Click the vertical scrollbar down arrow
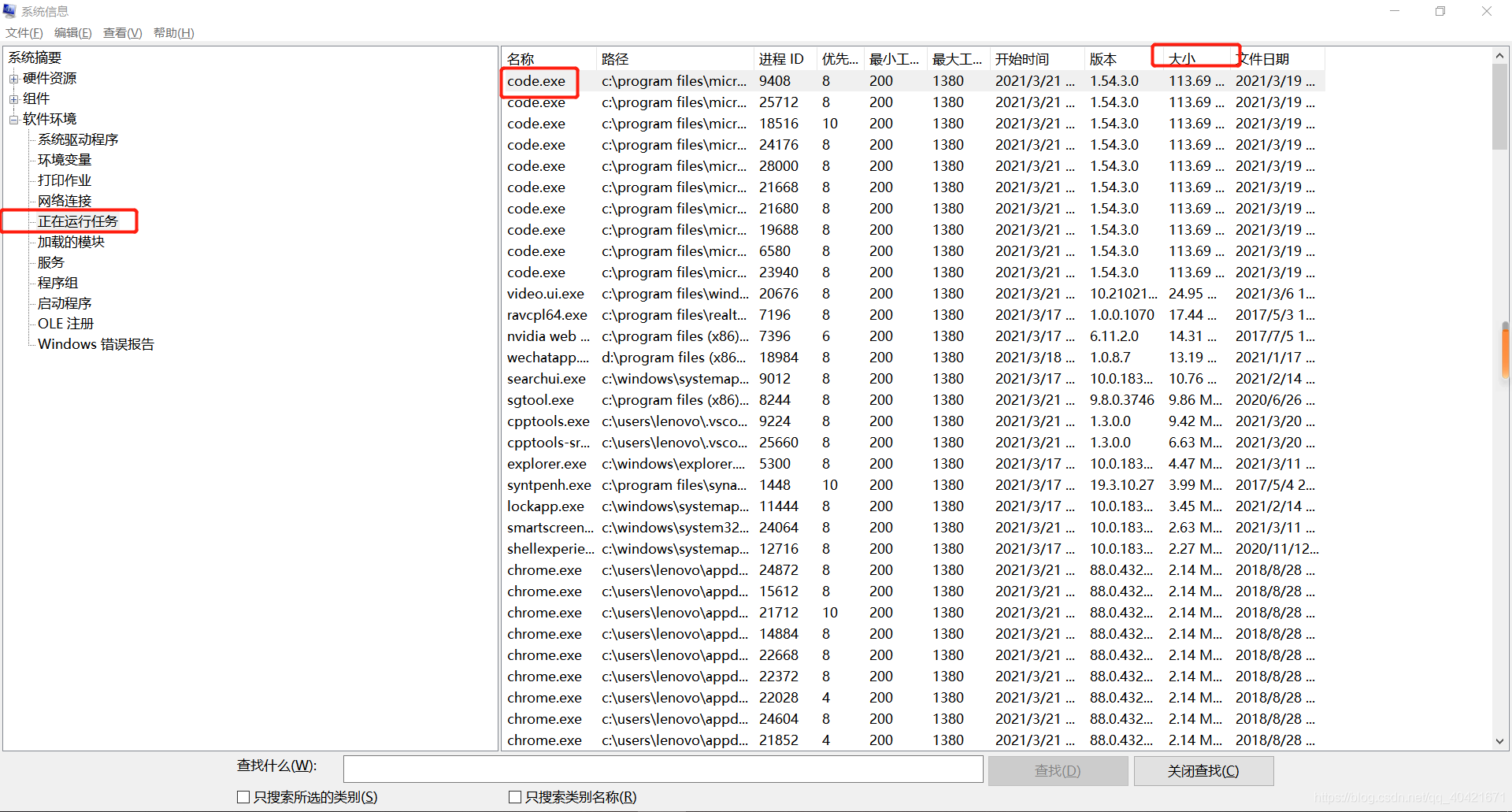Image resolution: width=1512 pixels, height=812 pixels. coord(1500,741)
